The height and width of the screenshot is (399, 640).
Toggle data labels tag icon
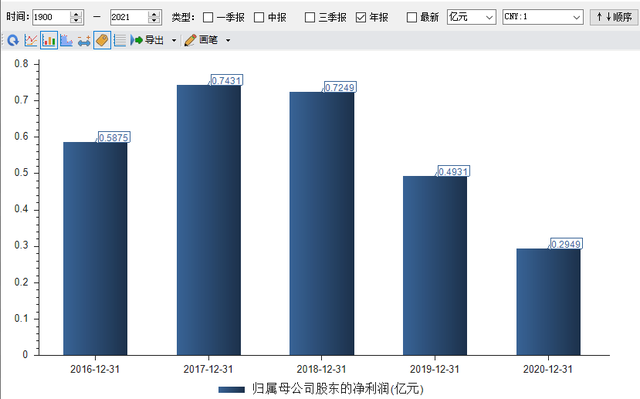[102, 40]
